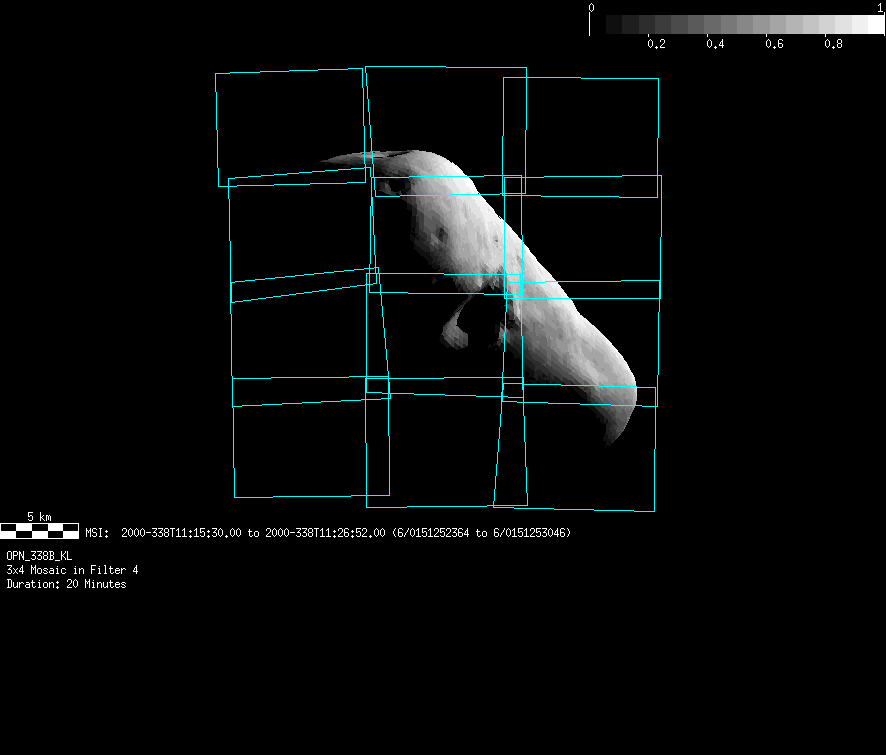Image resolution: width=886 pixels, height=755 pixels.
Task: Select the OPN_338B_KL sequence name
Action: tap(39, 555)
